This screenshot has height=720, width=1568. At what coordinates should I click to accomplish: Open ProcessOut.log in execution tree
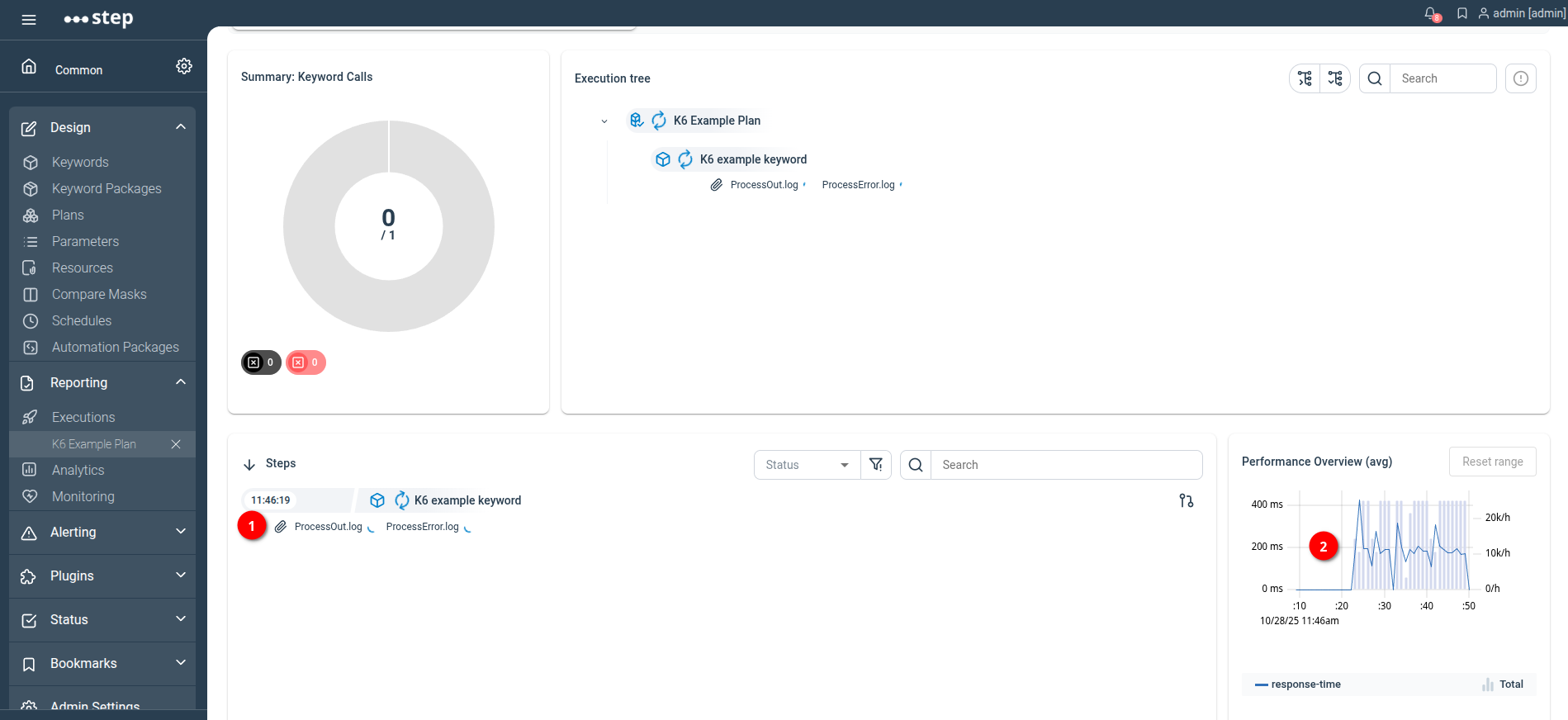764,185
